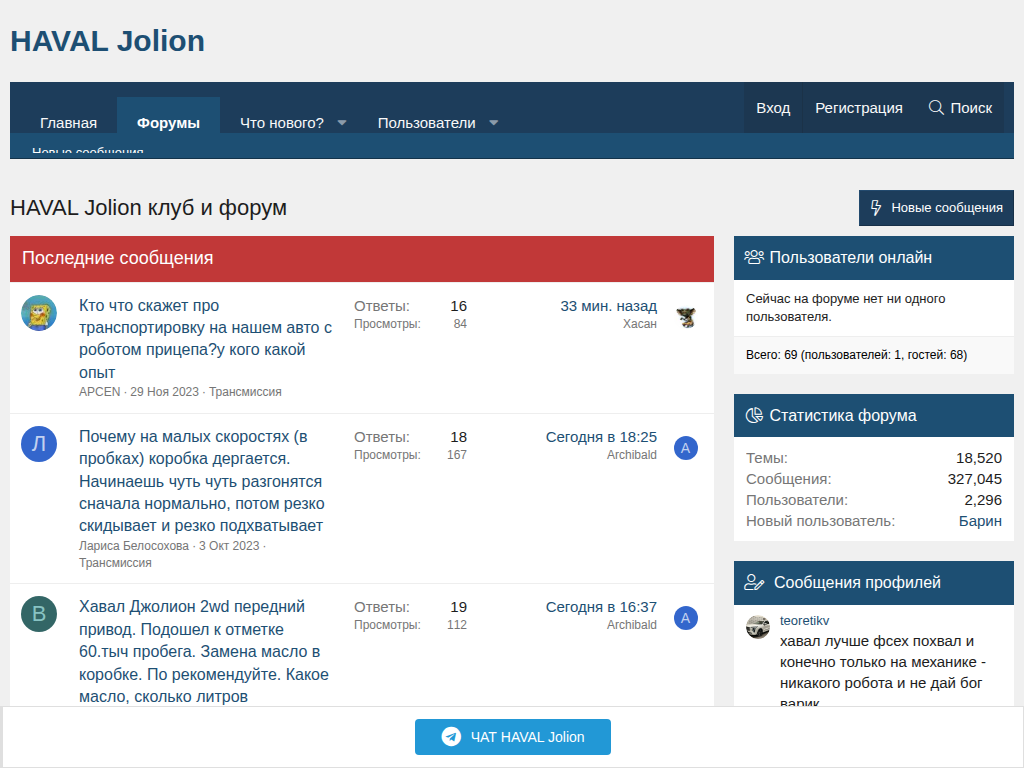Click the HAVAL Jolion site title

coord(107,41)
